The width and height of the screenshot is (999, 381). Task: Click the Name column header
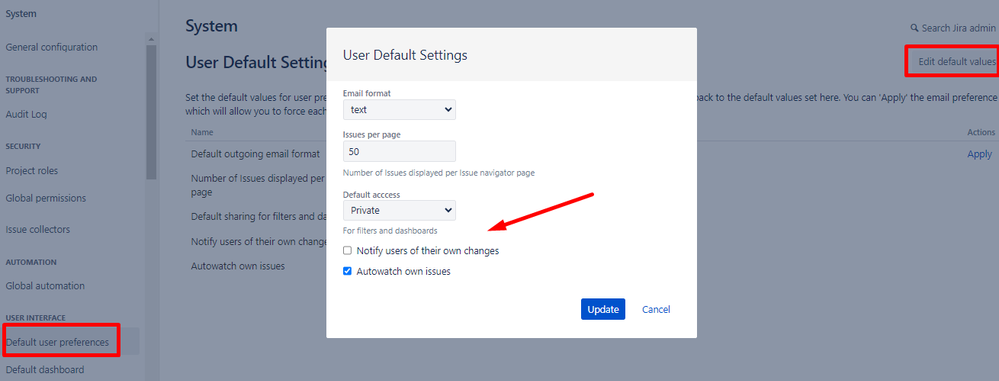click(202, 133)
